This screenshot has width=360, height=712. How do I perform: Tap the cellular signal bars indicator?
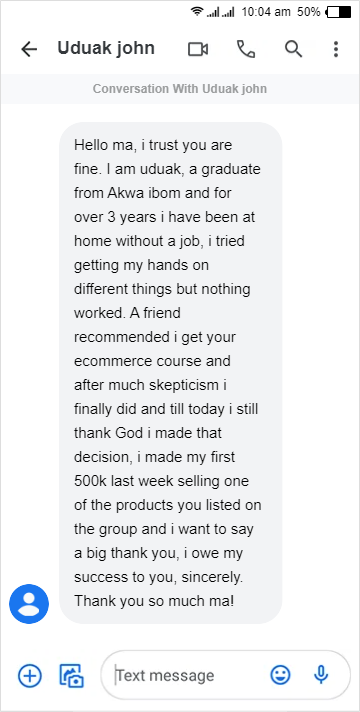[220, 12]
